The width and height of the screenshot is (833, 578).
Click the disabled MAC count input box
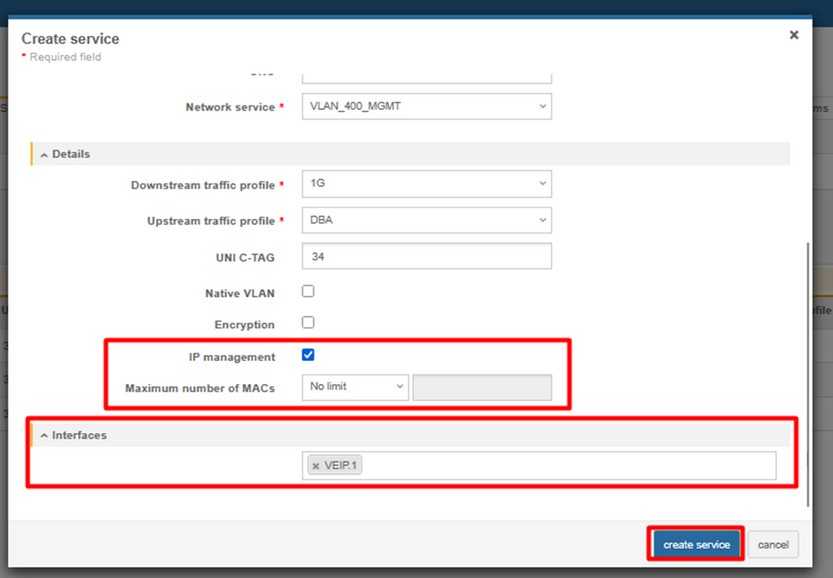coord(482,387)
